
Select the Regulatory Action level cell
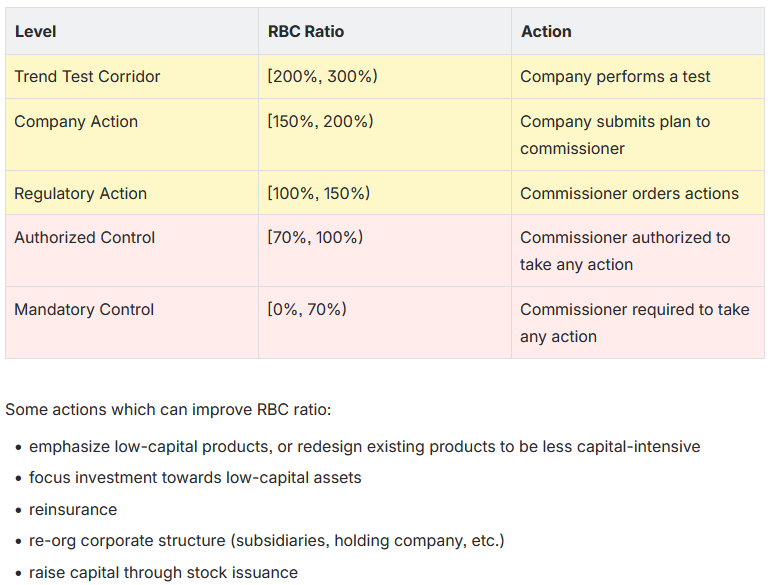tap(80, 193)
